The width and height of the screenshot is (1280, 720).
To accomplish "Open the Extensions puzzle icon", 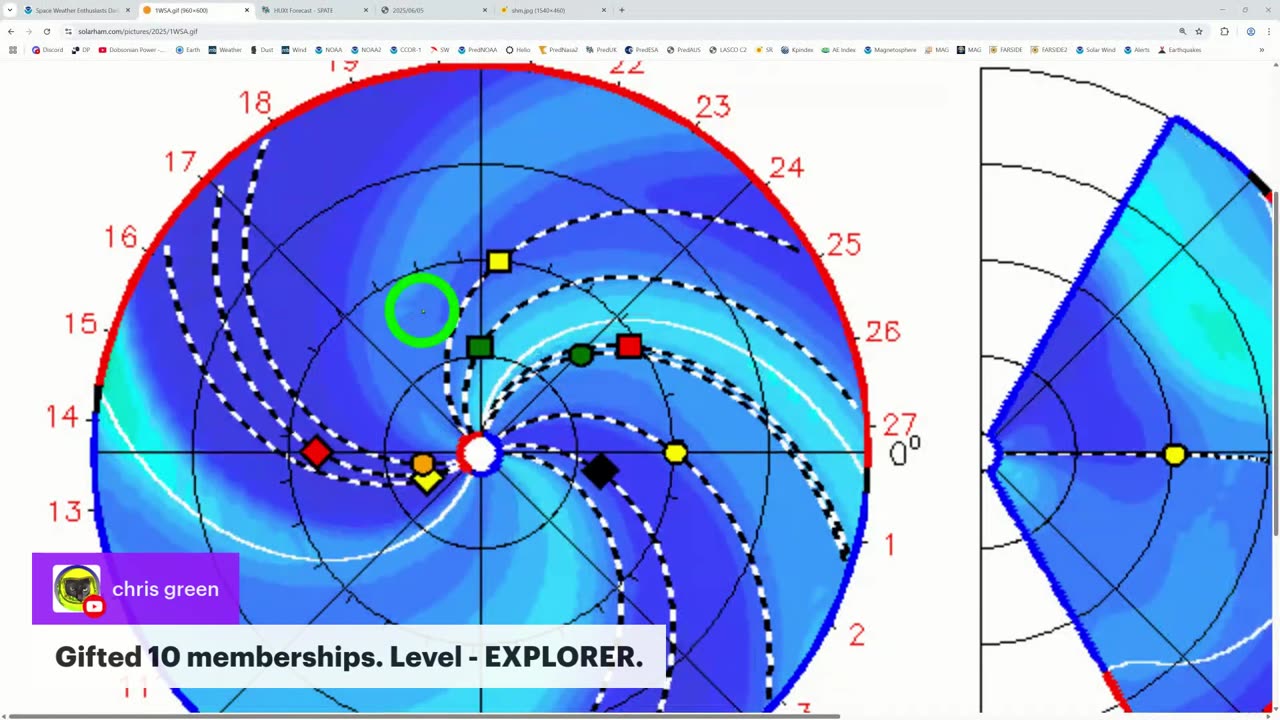I will [1224, 31].
